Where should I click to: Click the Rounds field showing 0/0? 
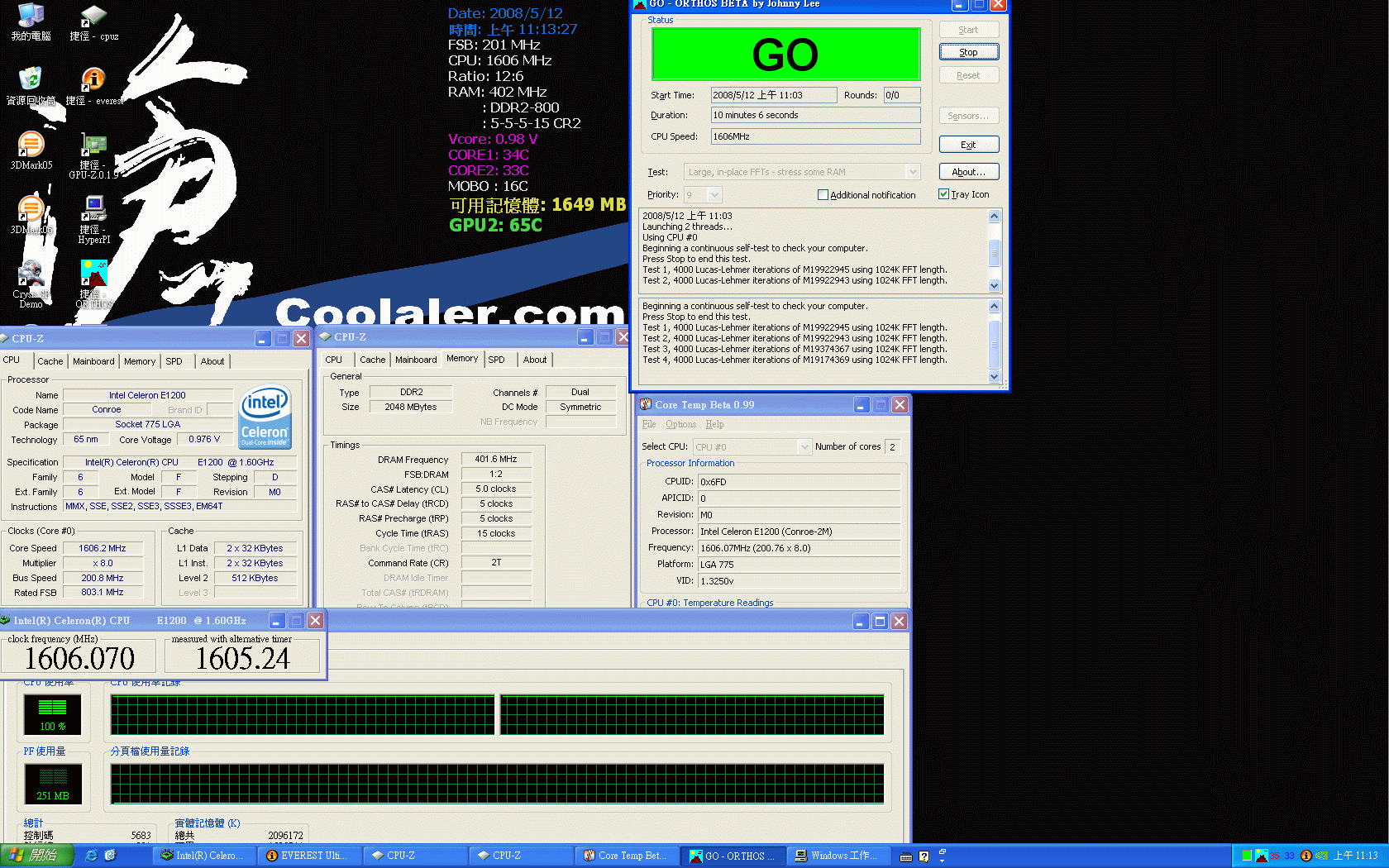point(901,95)
